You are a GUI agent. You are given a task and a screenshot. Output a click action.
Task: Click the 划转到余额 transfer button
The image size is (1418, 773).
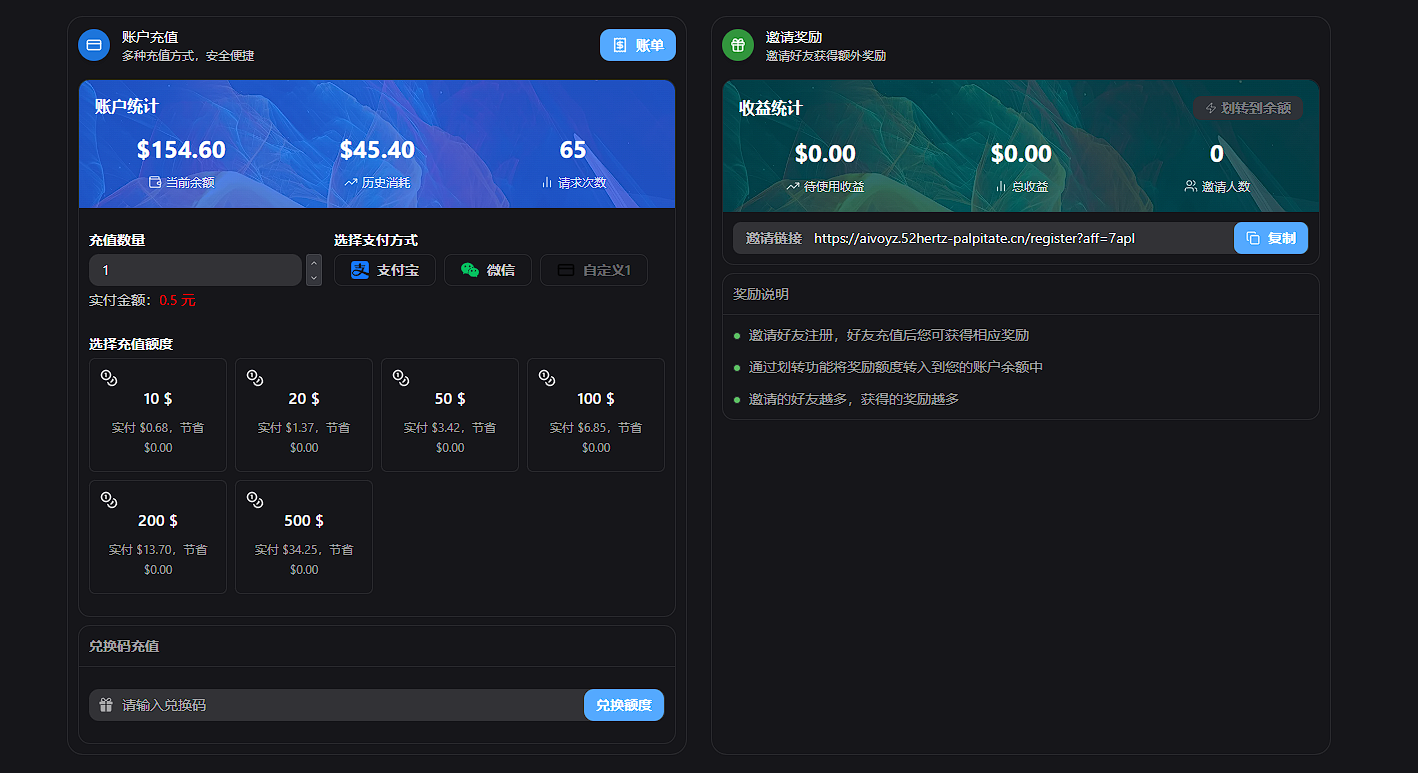pyautogui.click(x=1248, y=108)
